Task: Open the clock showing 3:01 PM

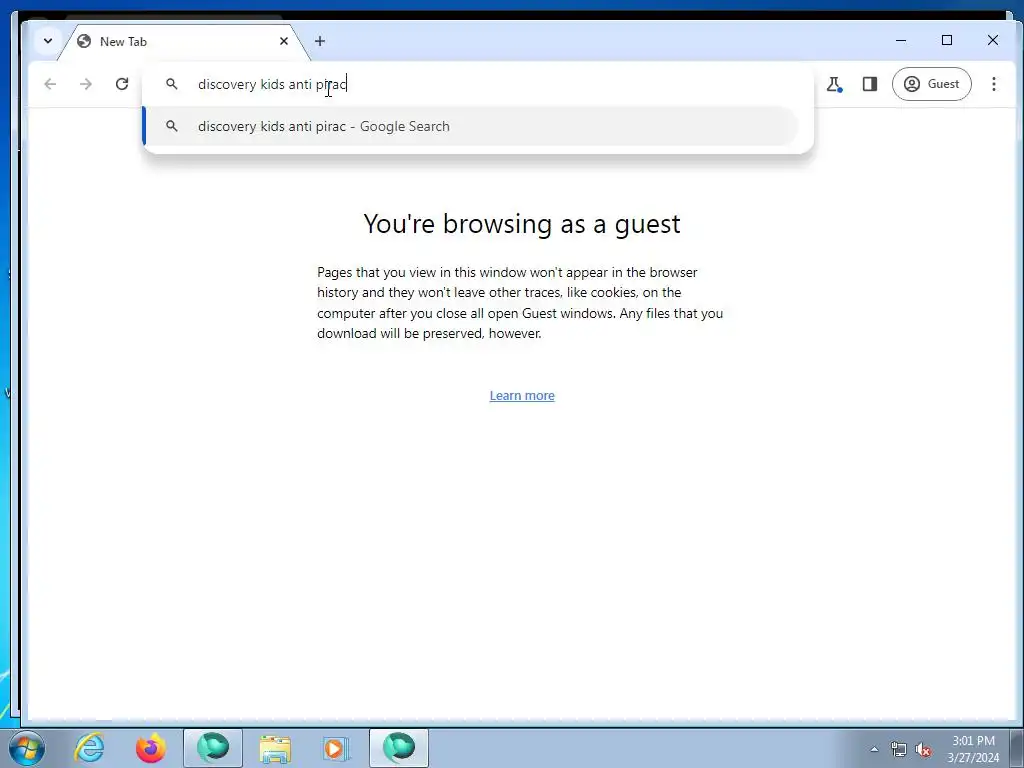Action: click(973, 749)
